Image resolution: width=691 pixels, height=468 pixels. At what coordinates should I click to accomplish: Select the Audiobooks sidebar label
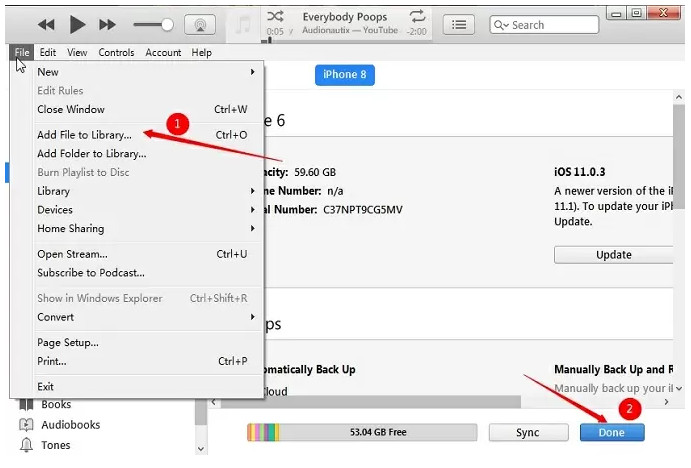[x=71, y=424]
